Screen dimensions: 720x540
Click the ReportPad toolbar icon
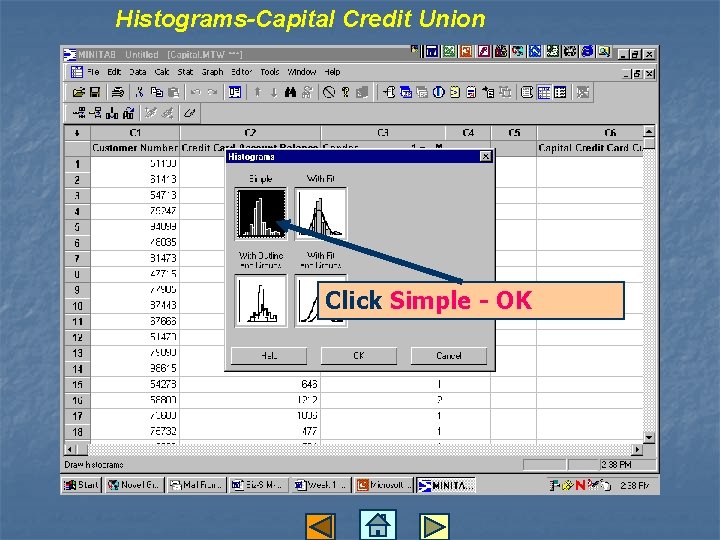tap(471, 92)
